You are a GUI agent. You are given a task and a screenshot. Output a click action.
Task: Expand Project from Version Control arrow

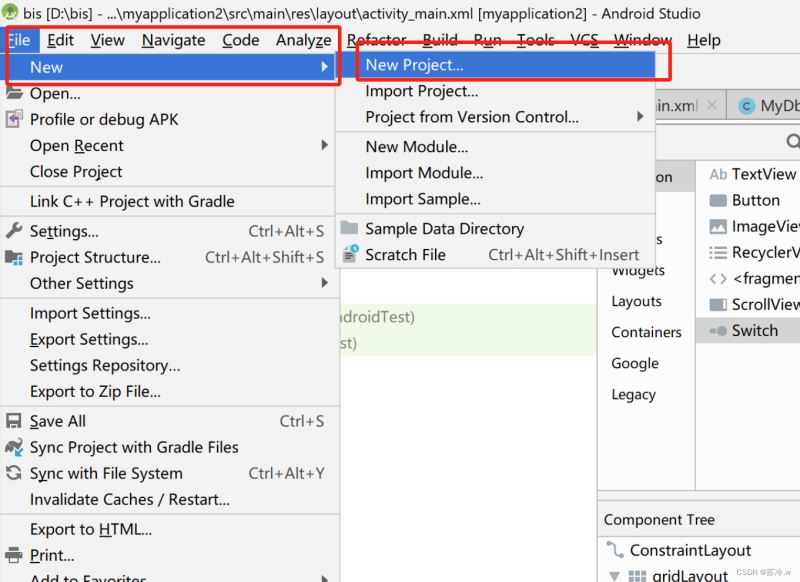pyautogui.click(x=640, y=116)
